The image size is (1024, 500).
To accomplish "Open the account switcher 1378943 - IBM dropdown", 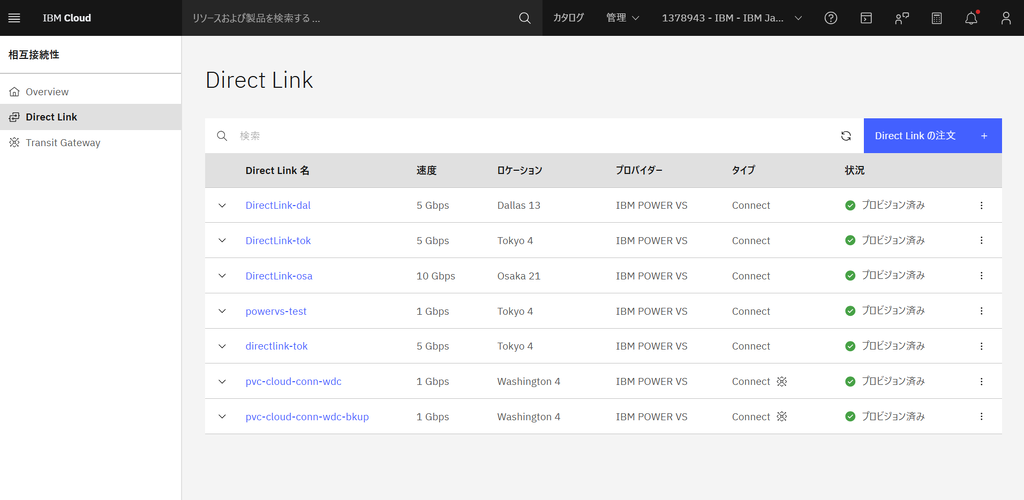I will pyautogui.click(x=731, y=18).
